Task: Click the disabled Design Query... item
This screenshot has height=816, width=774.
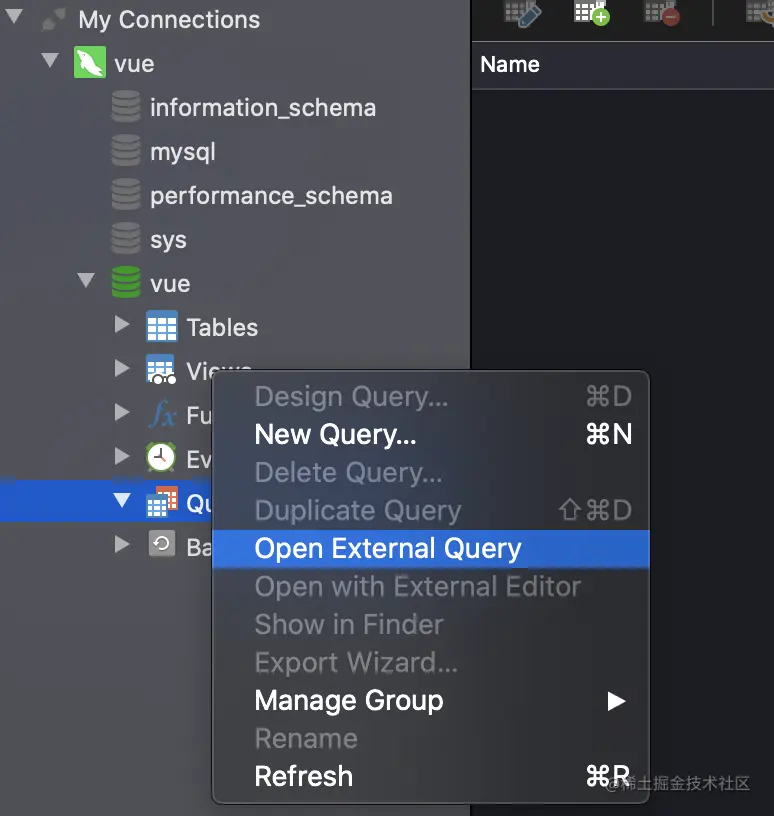Action: pos(431,397)
